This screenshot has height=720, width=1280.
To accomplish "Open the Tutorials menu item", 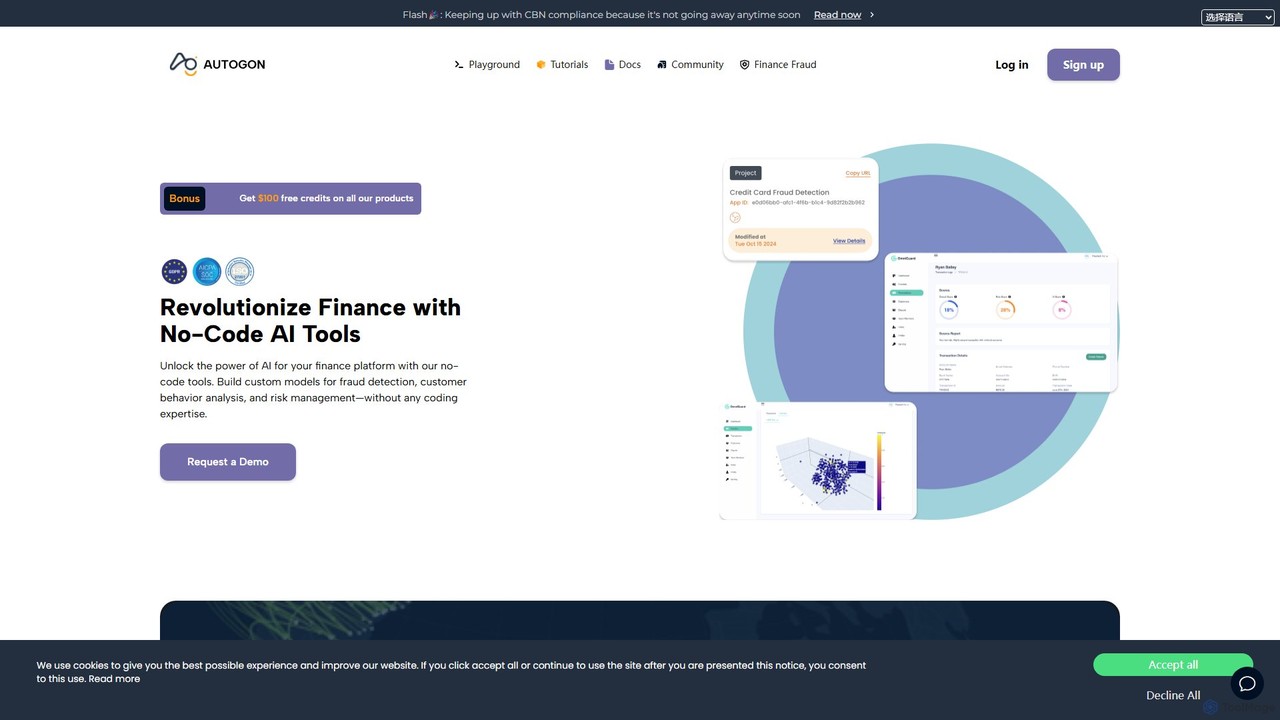I will [x=562, y=65].
